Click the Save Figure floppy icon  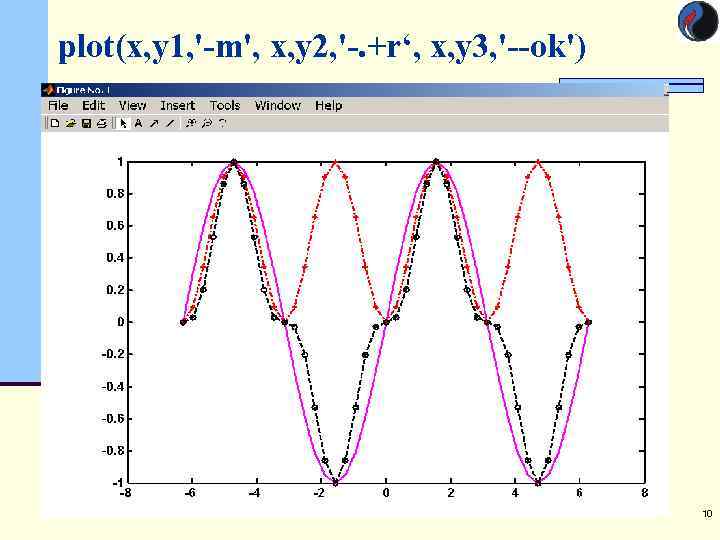[x=86, y=123]
